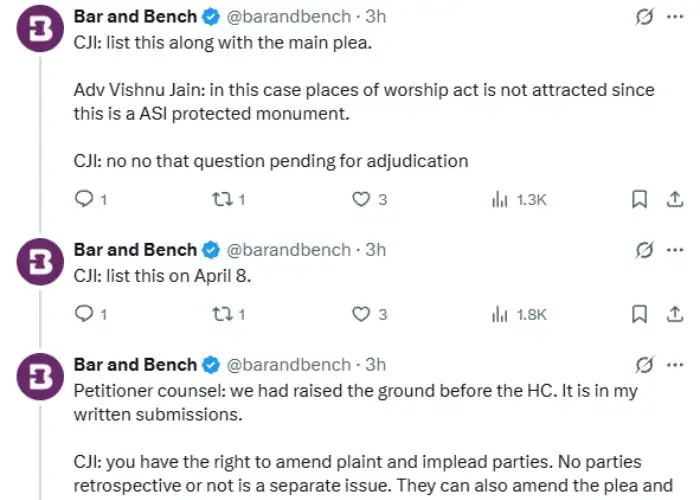The image size is (700, 500).
Task: View analytics showing 1.8K views
Action: pyautogui.click(x=519, y=315)
